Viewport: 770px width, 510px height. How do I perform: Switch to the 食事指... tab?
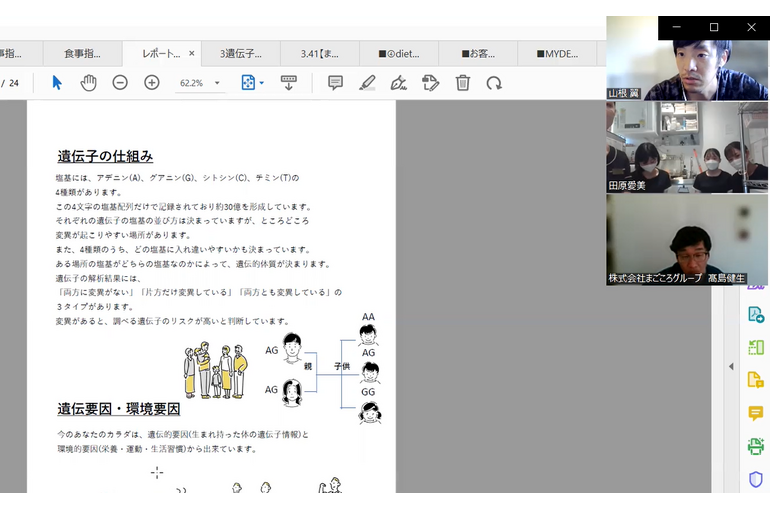[x=82, y=54]
